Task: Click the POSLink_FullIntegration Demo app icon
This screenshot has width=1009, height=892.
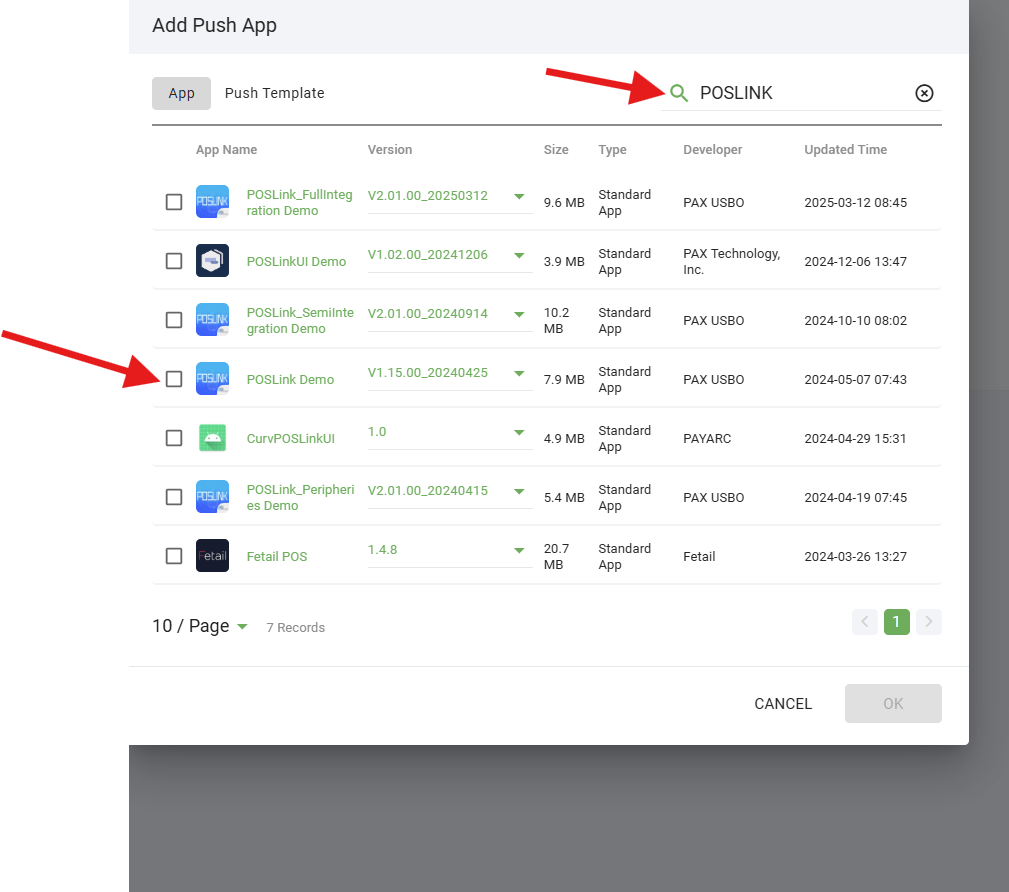Action: coord(212,202)
